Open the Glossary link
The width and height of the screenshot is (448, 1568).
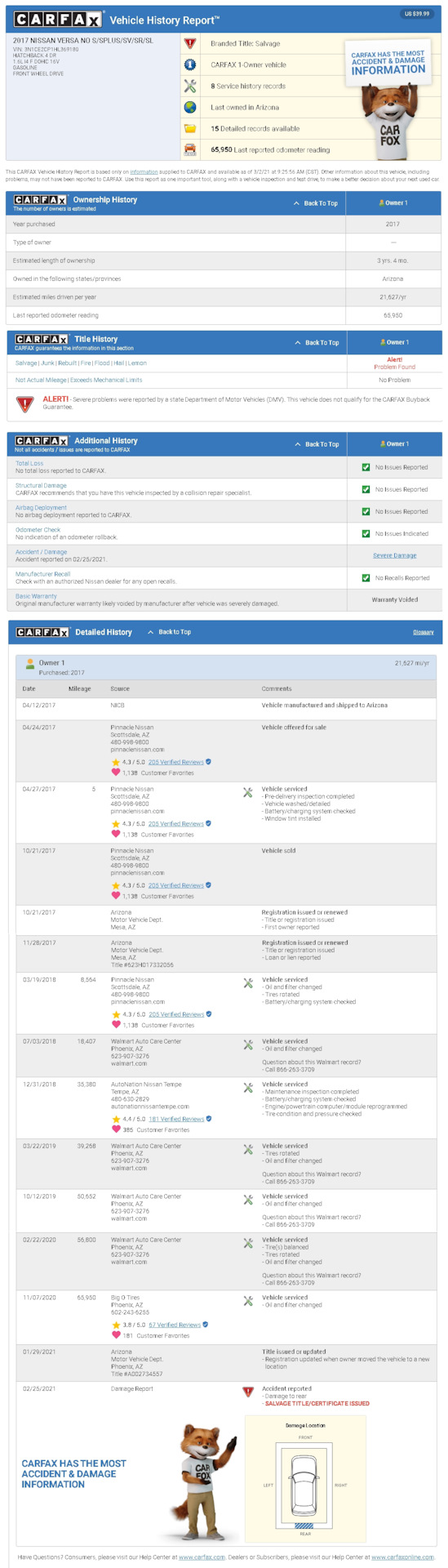point(424,632)
